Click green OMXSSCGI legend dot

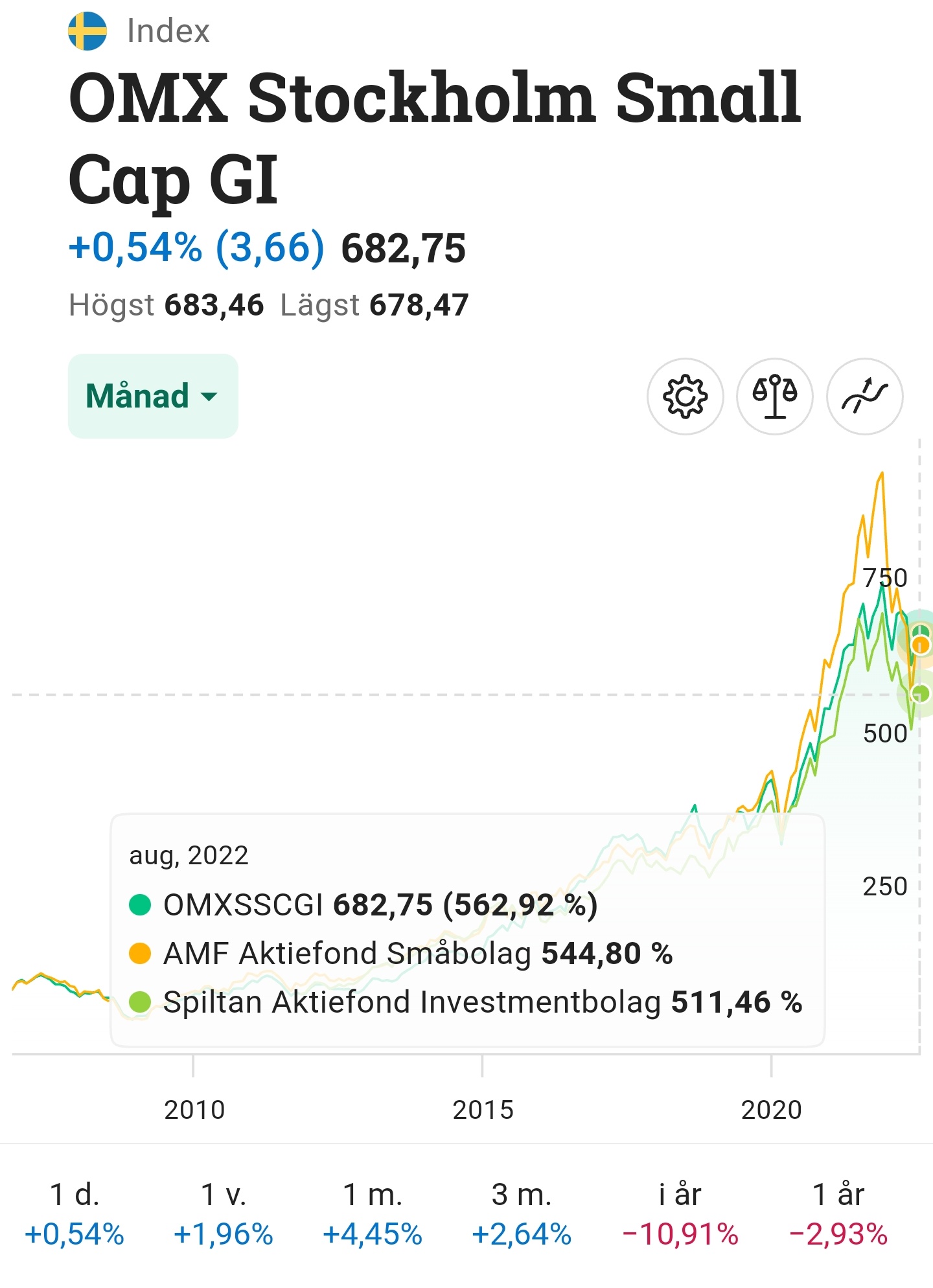tap(140, 905)
